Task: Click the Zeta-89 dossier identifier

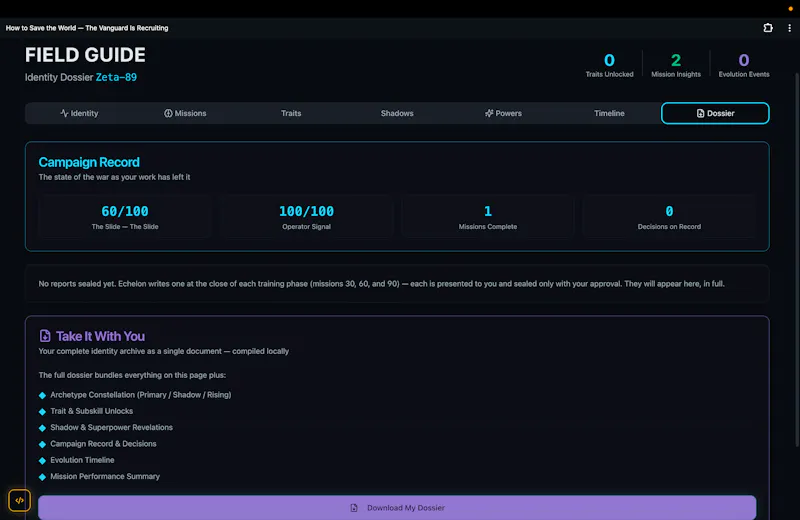Action: tap(116, 78)
